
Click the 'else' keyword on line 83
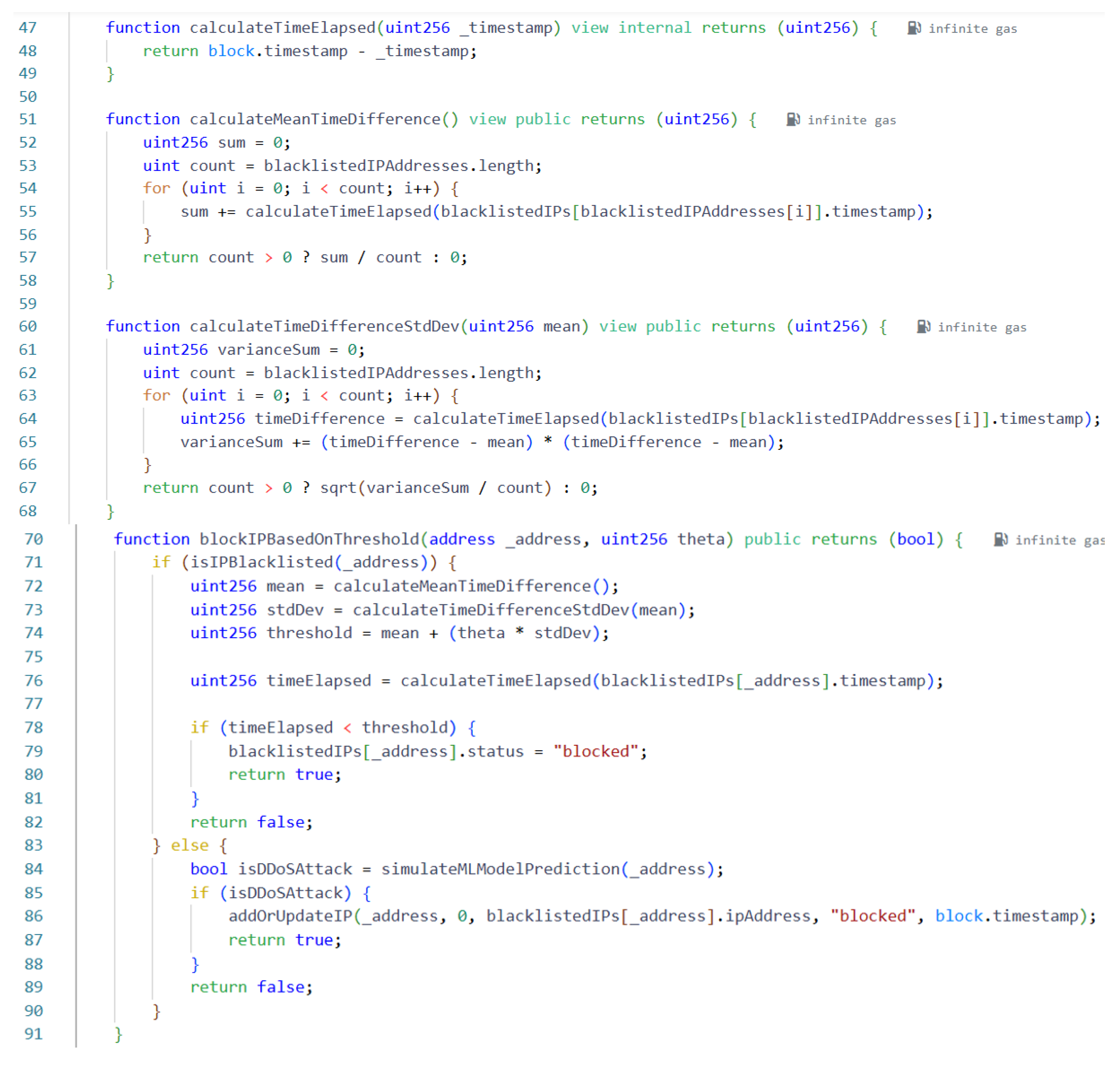[x=189, y=845]
